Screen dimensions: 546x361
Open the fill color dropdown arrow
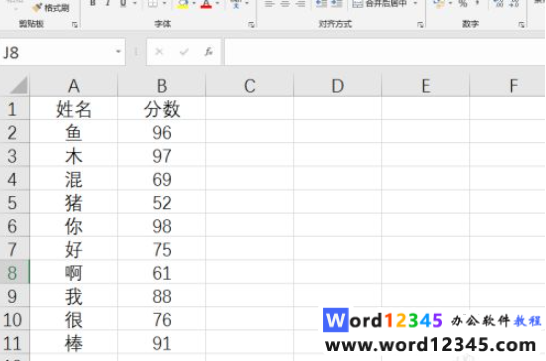point(194,4)
